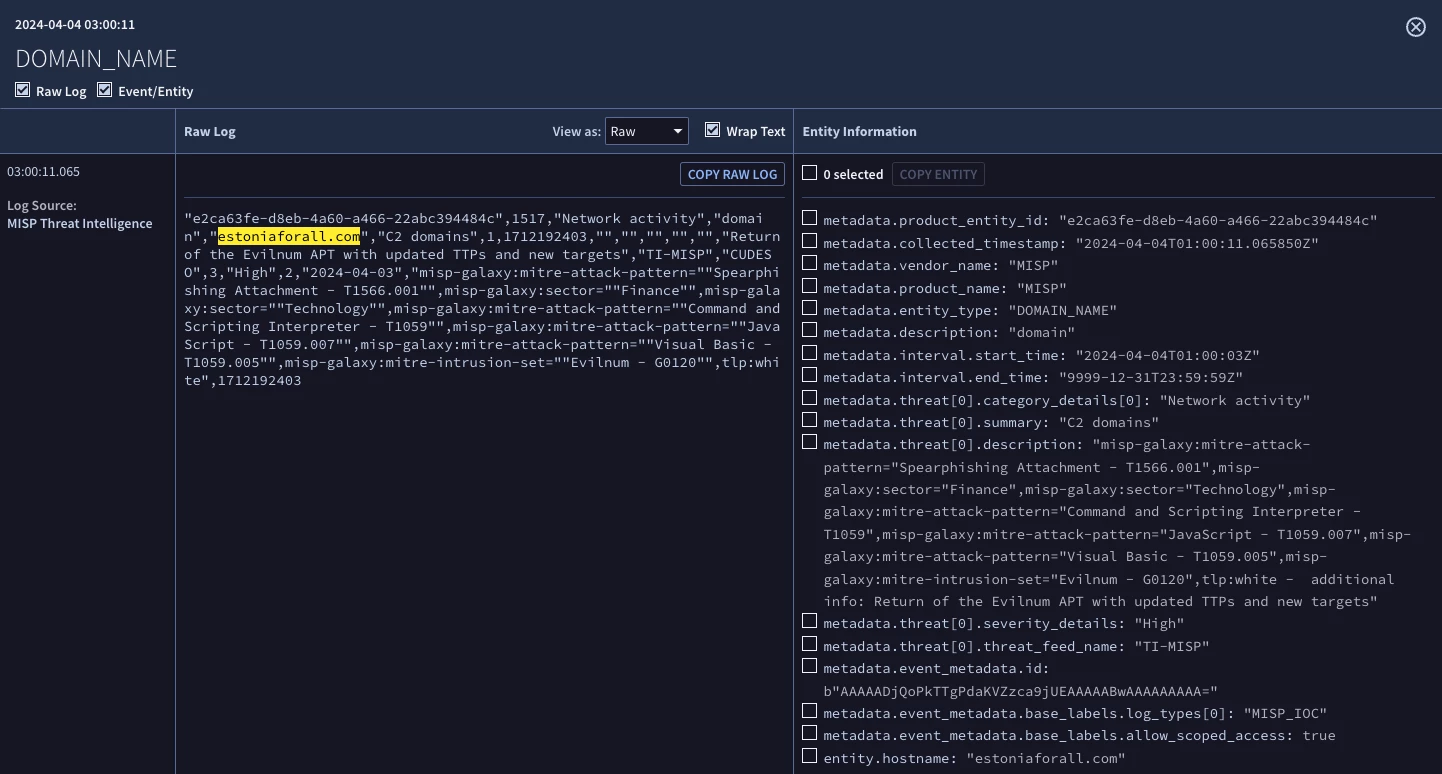Click the 2024-04-04 03:00:11 date header
The width and height of the screenshot is (1442, 774).
coord(75,24)
